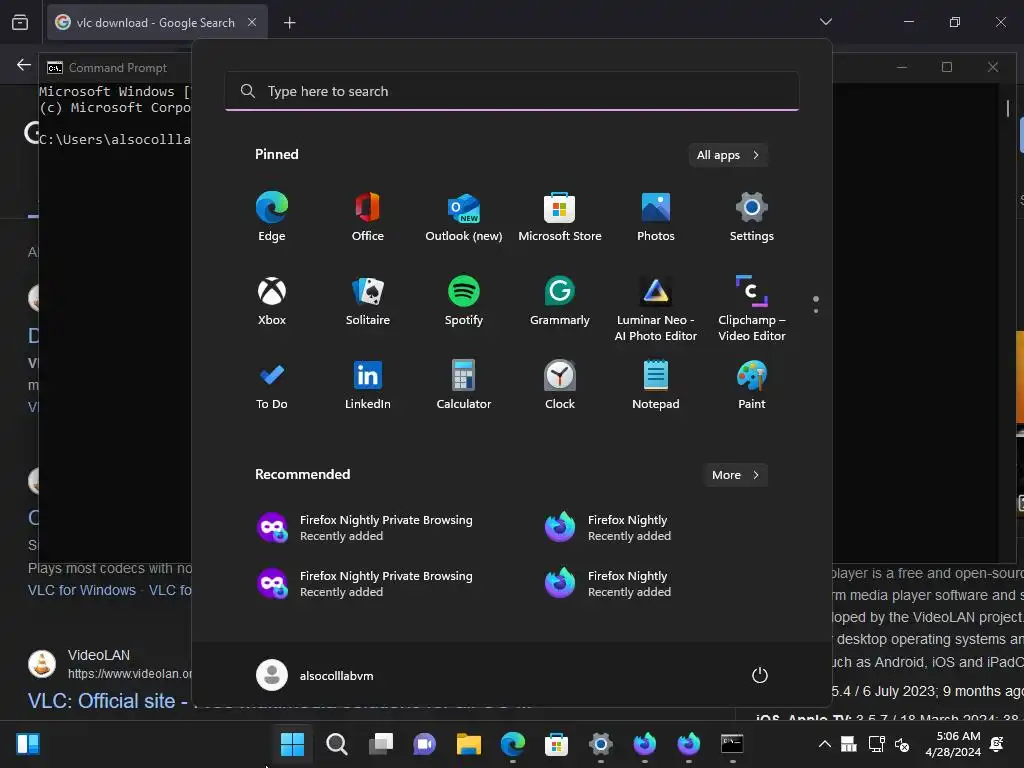Launch Spotify app

click(x=464, y=301)
